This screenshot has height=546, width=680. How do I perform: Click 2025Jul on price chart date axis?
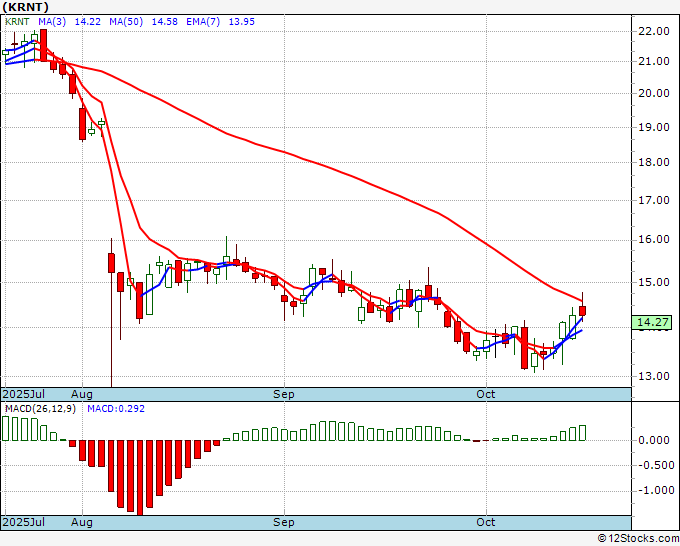[24, 394]
